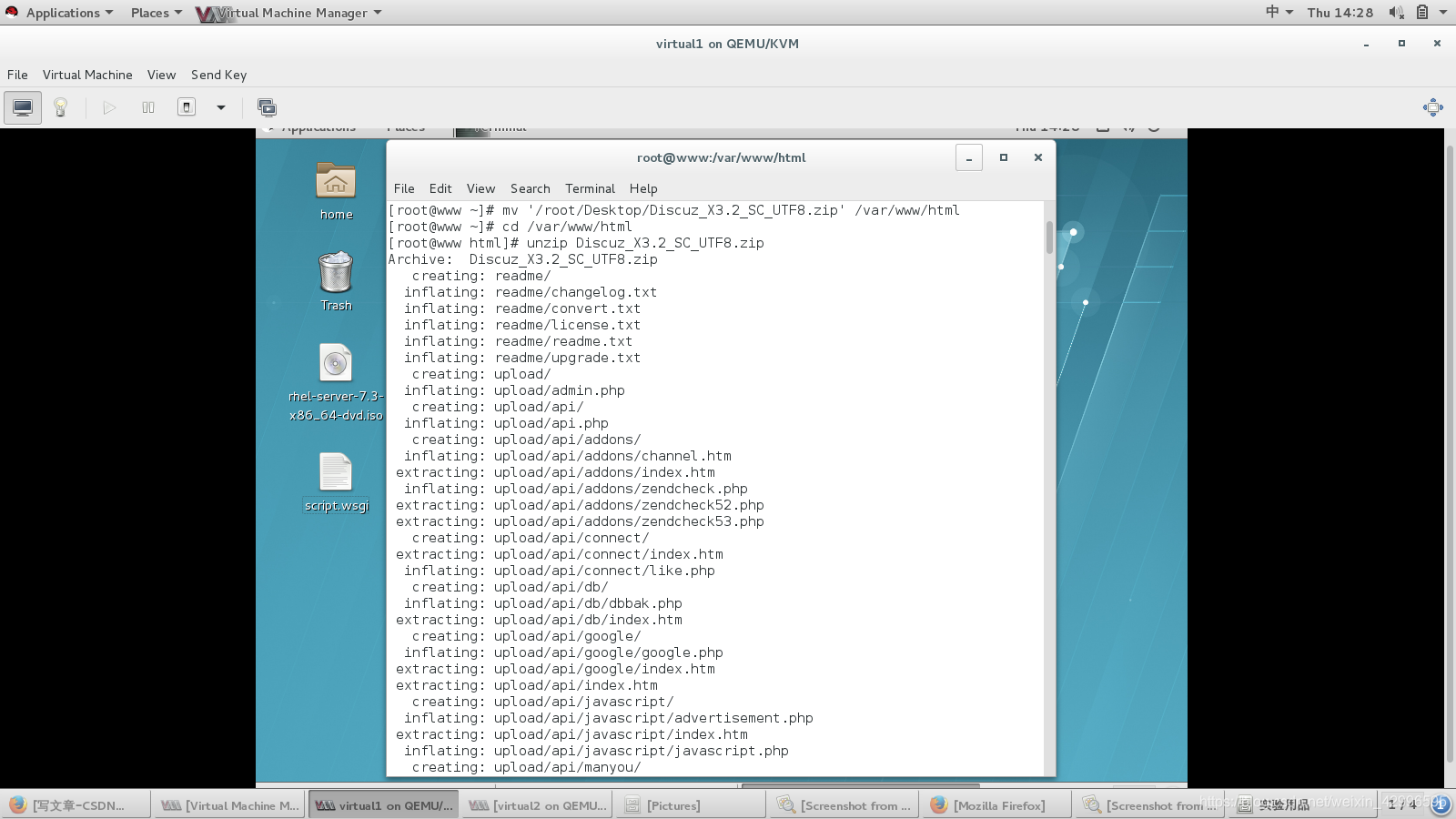
Task: Close the guest terminal window
Action: coord(1037,157)
